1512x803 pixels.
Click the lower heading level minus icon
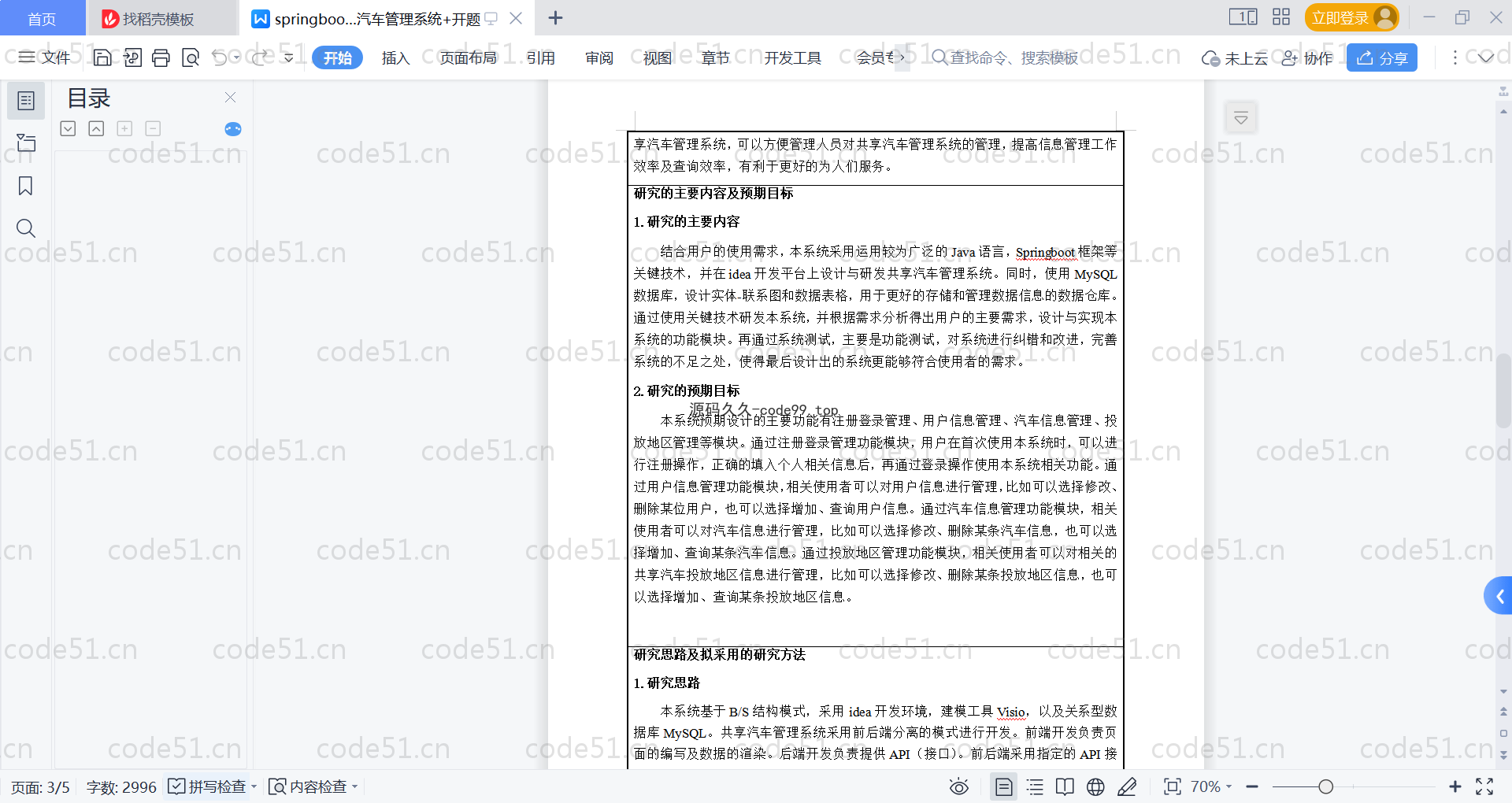click(153, 128)
